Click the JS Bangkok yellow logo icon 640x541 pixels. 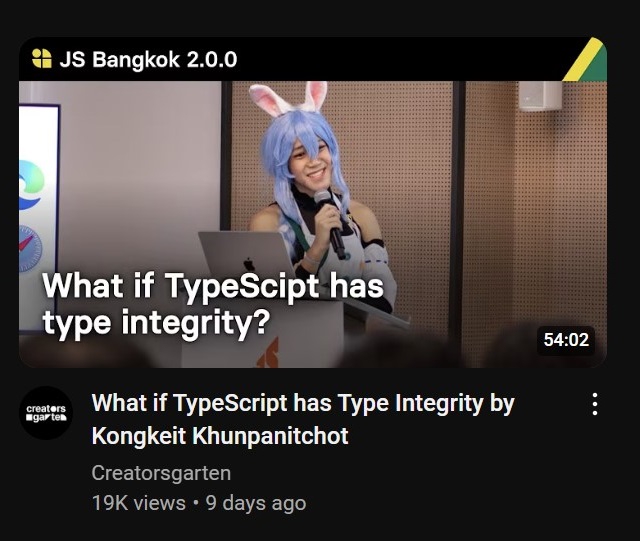tap(42, 58)
